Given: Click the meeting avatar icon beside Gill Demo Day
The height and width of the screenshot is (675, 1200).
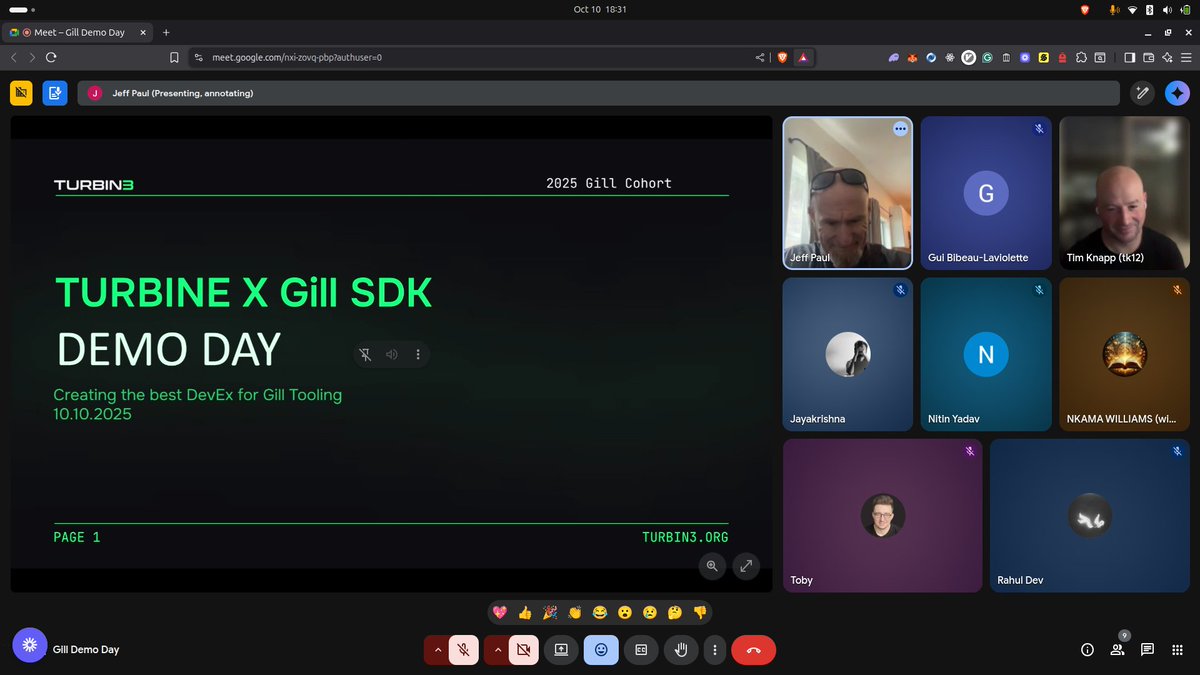Looking at the screenshot, I should point(30,646).
